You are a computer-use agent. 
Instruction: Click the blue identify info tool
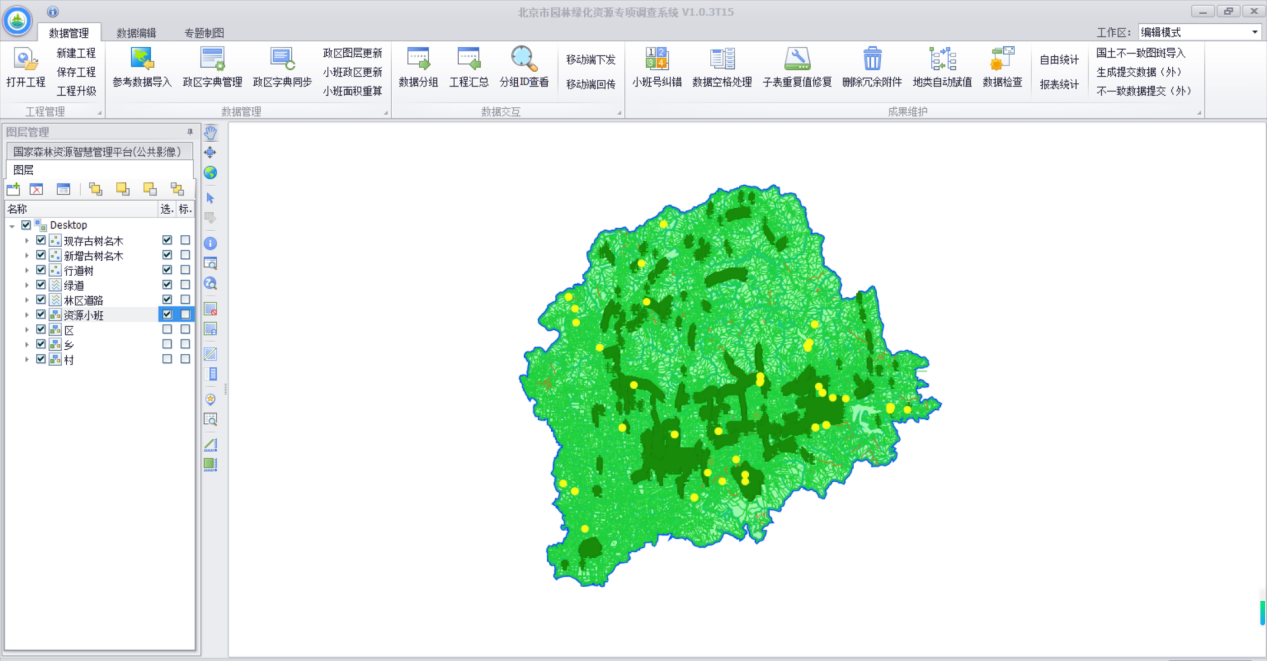(210, 243)
